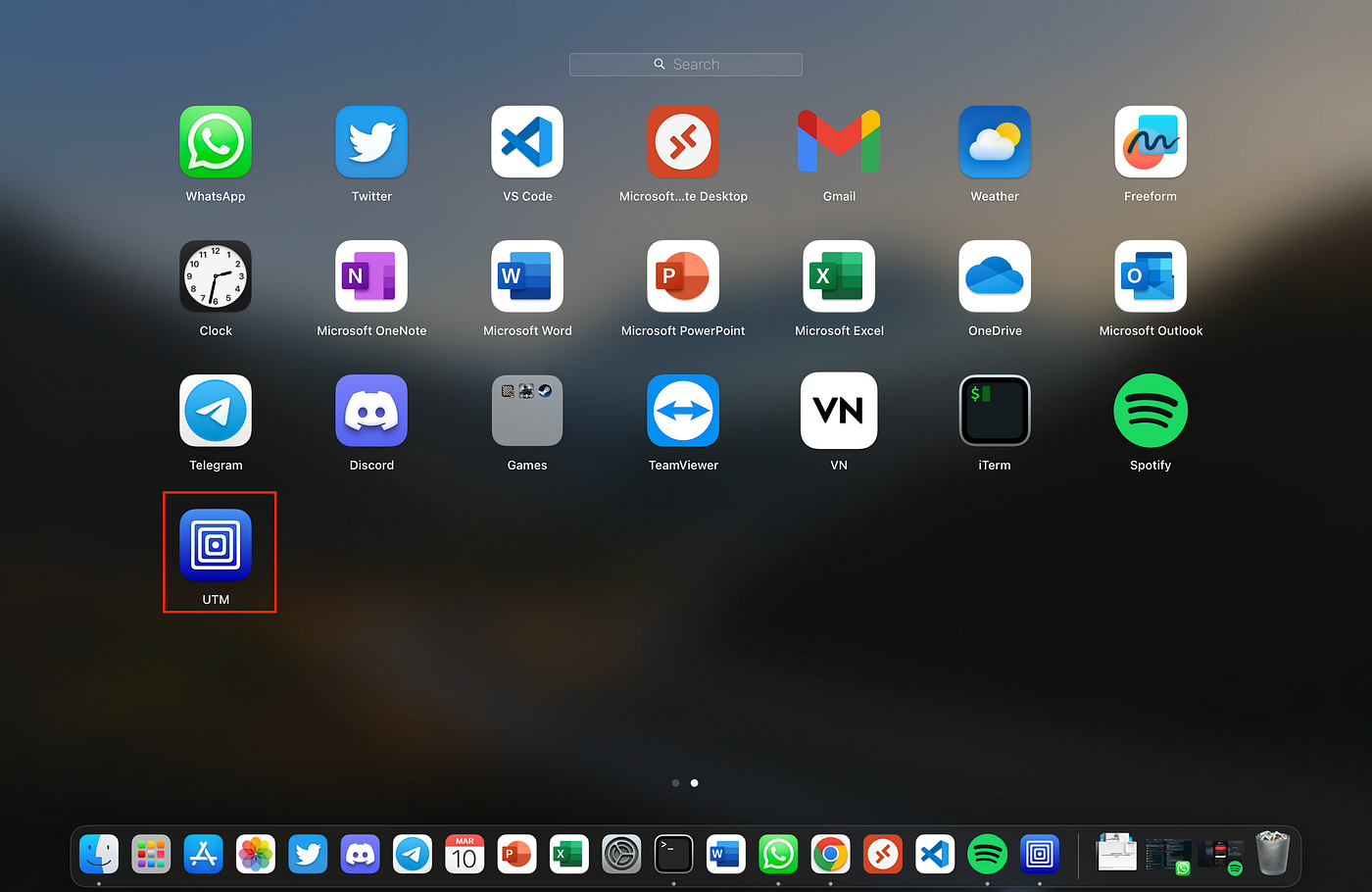The width and height of the screenshot is (1372, 892).
Task: Open App Store from the Dock
Action: pyautogui.click(x=204, y=855)
